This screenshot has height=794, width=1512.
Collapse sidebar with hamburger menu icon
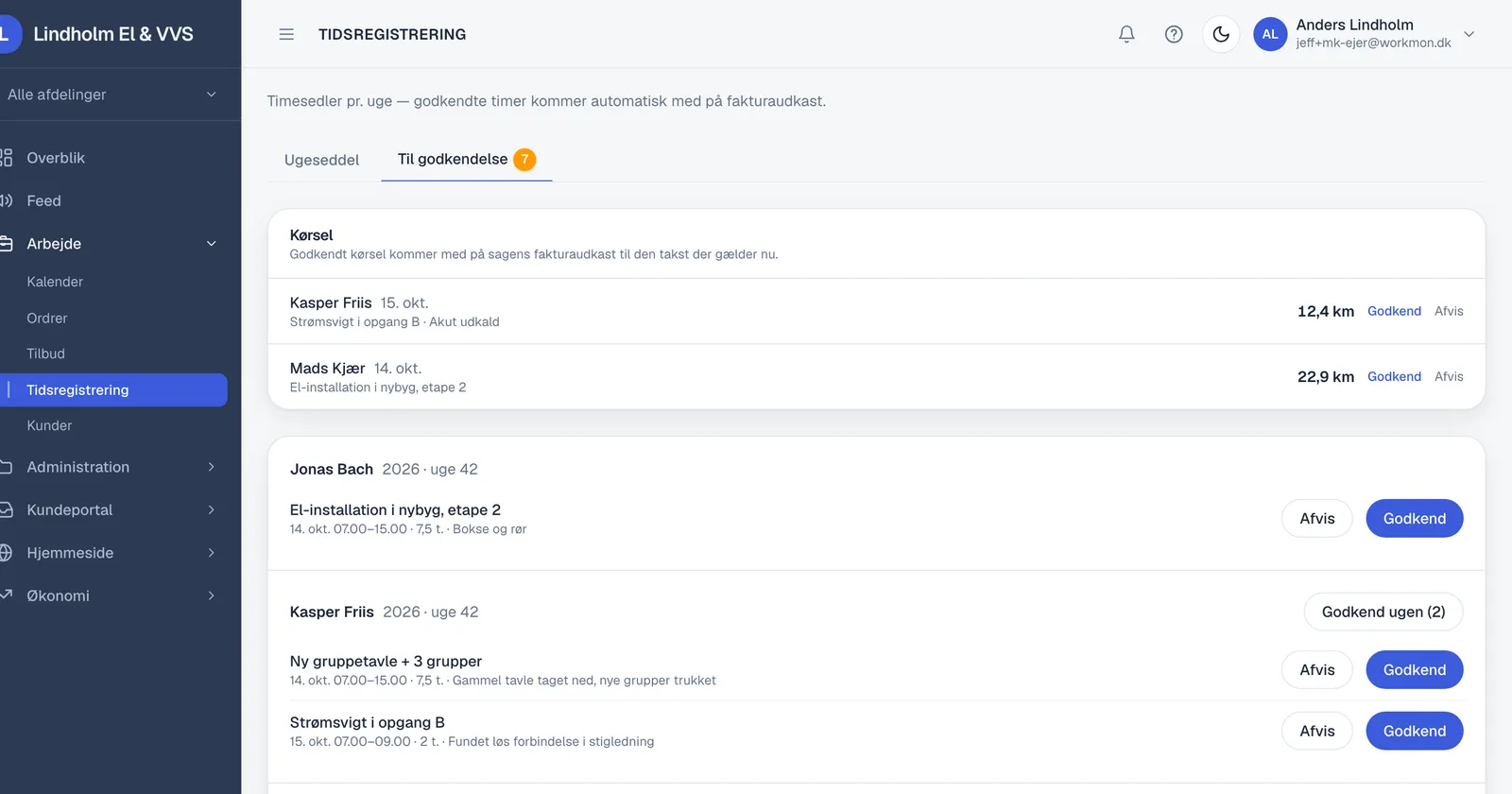tap(286, 34)
